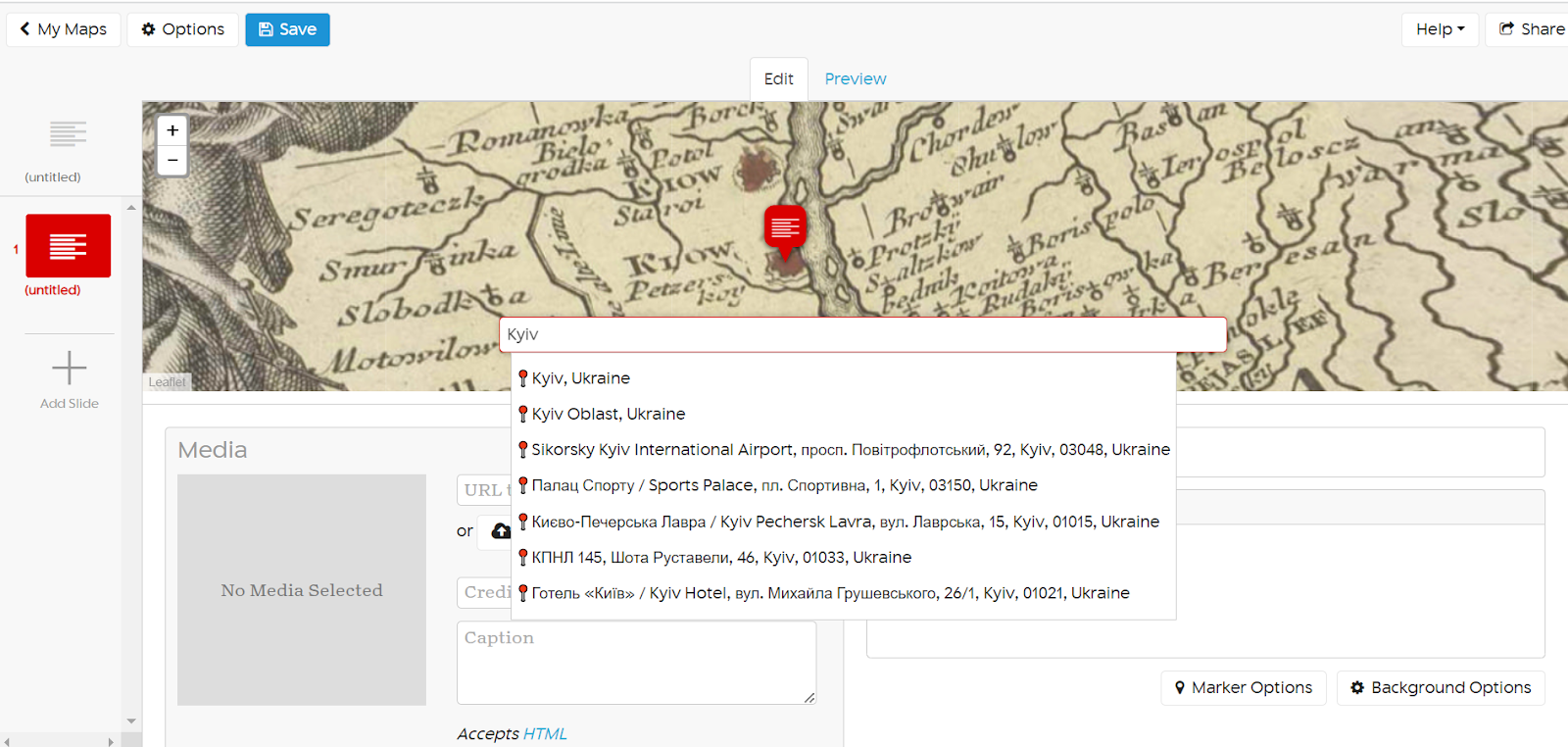1568x747 pixels.
Task: Click the No Media Selected placeholder
Action: coord(302,590)
